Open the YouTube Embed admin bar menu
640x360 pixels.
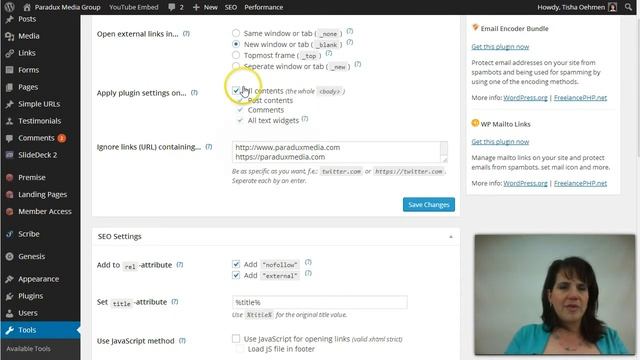pyautogui.click(x=133, y=7)
